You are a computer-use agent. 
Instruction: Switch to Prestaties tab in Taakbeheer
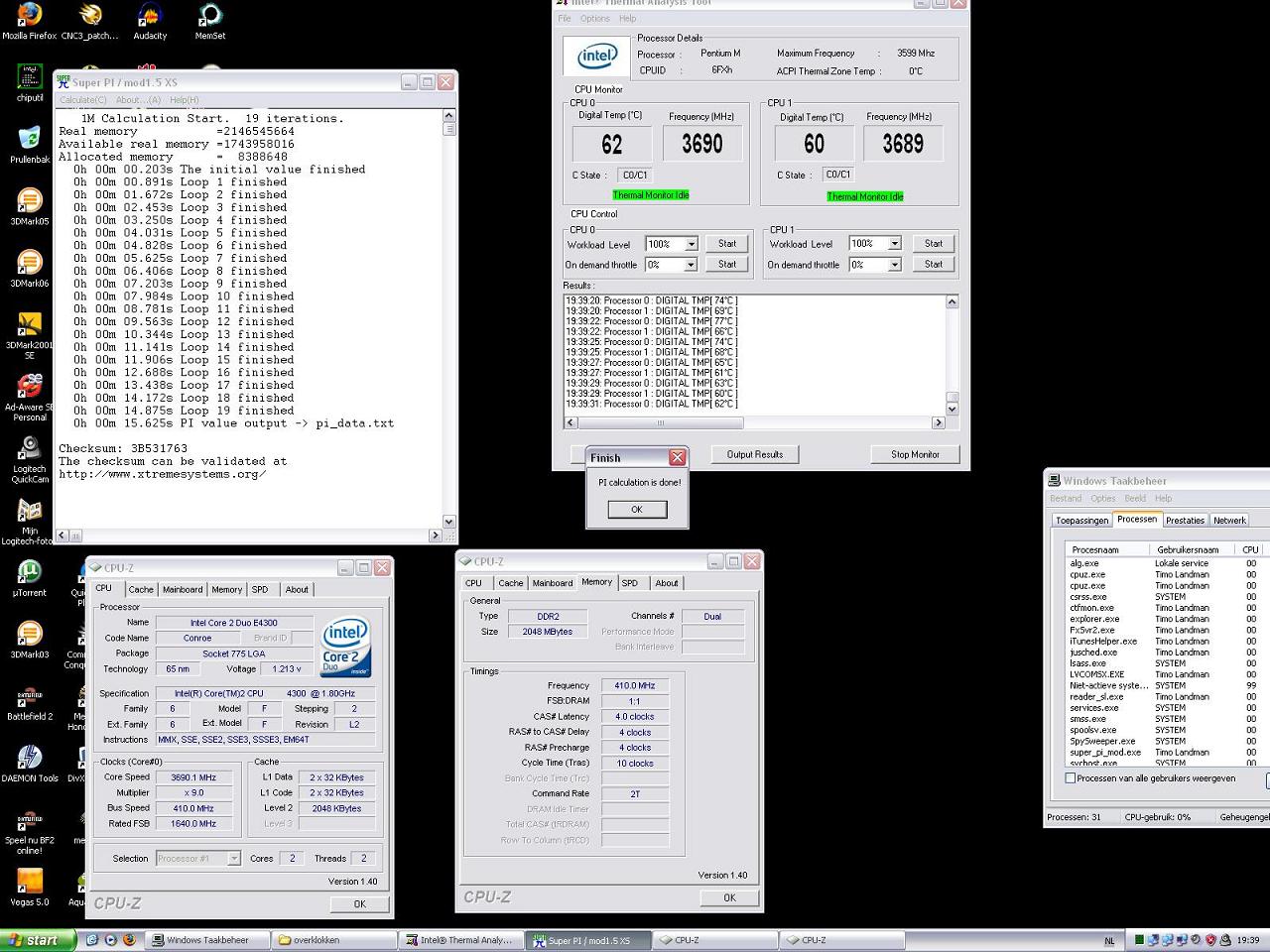(1185, 521)
